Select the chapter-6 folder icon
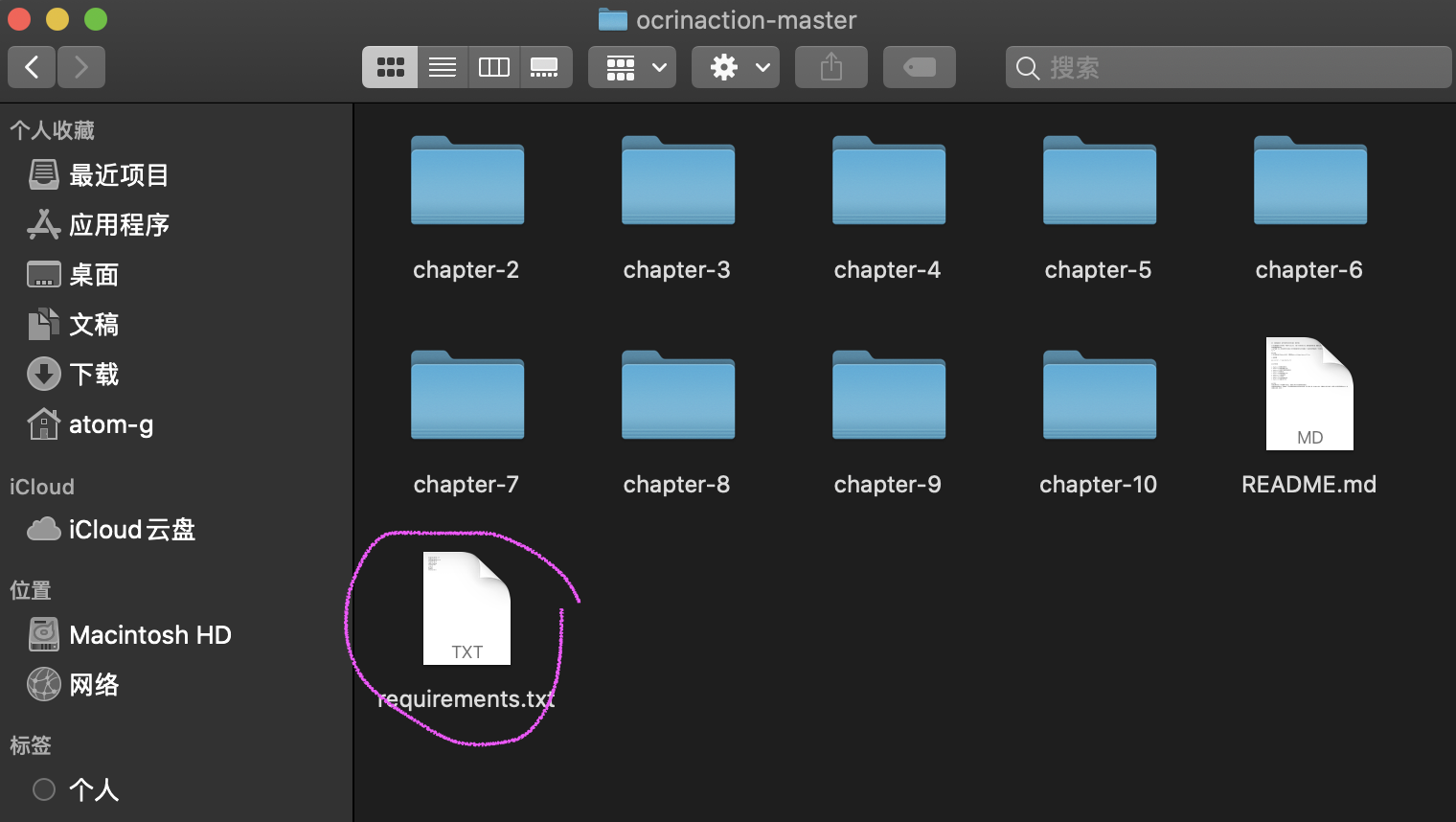The height and width of the screenshot is (822, 1456). pos(1310,180)
